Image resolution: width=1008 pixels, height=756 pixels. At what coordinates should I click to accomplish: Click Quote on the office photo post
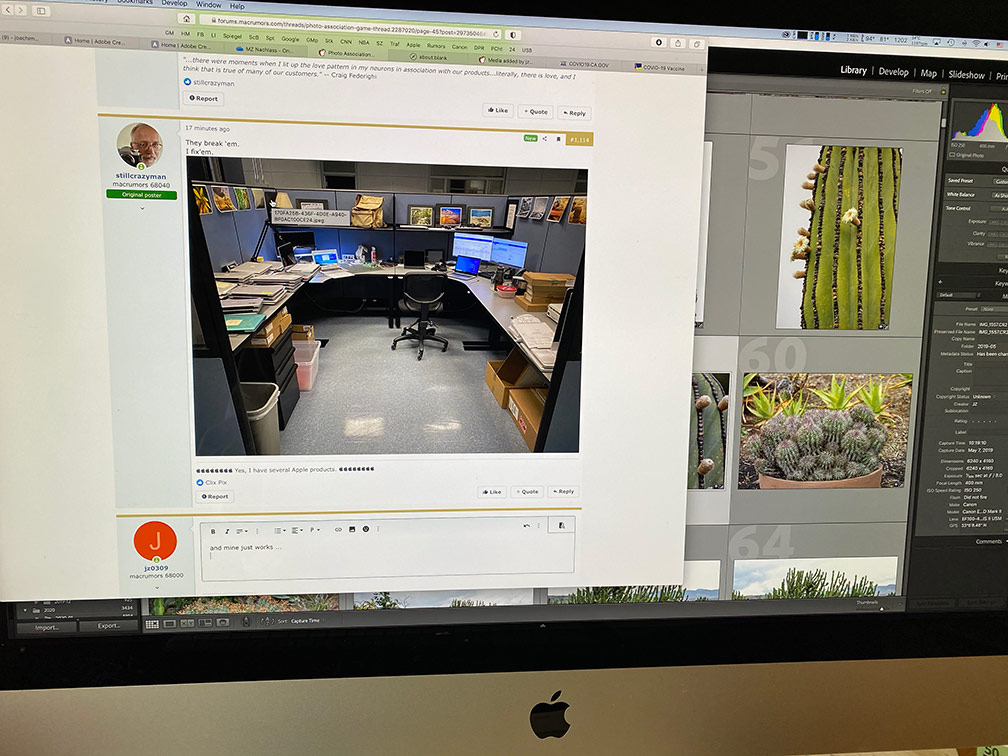[527, 491]
